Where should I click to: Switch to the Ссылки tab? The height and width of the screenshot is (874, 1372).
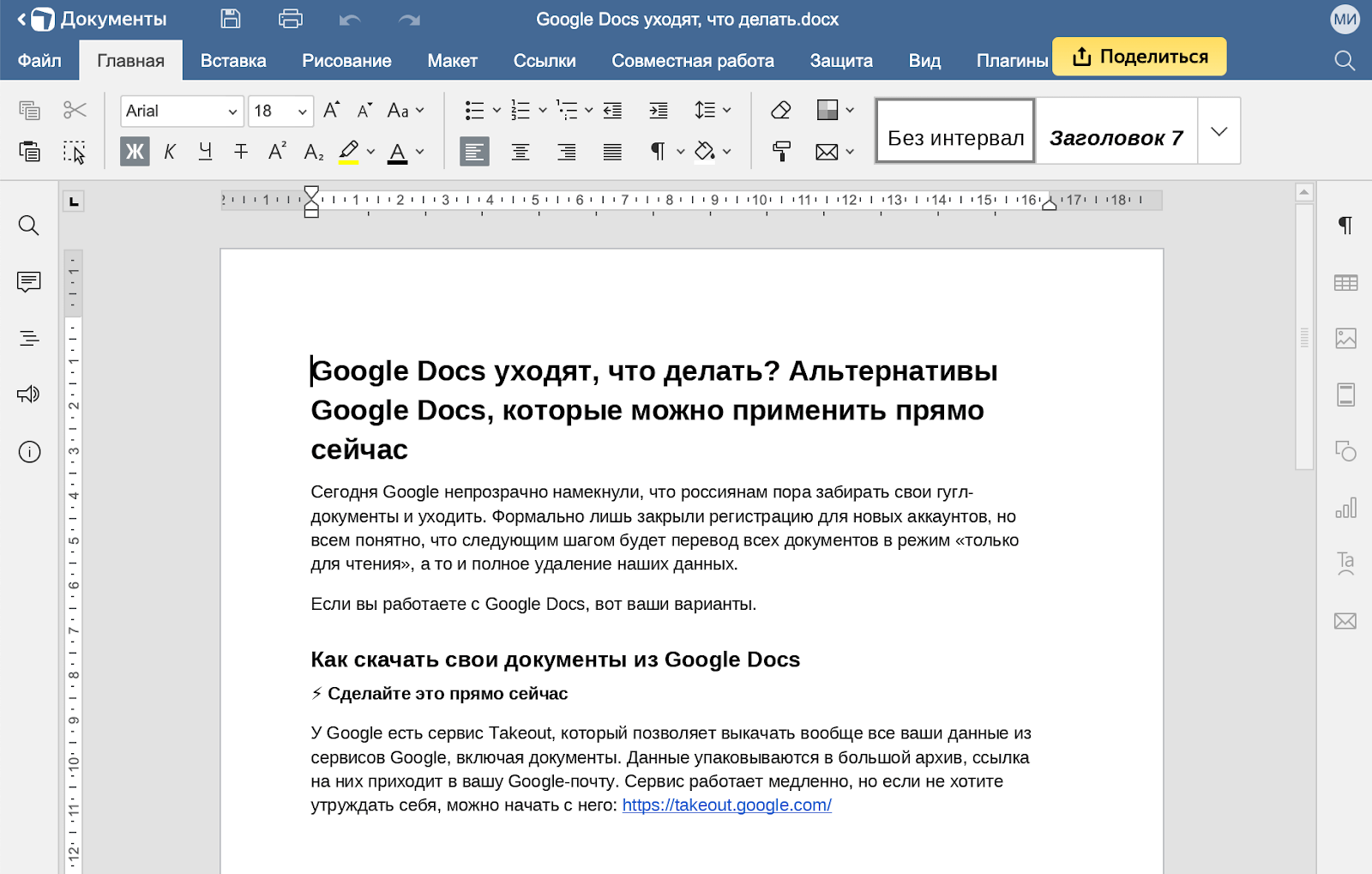tap(545, 60)
